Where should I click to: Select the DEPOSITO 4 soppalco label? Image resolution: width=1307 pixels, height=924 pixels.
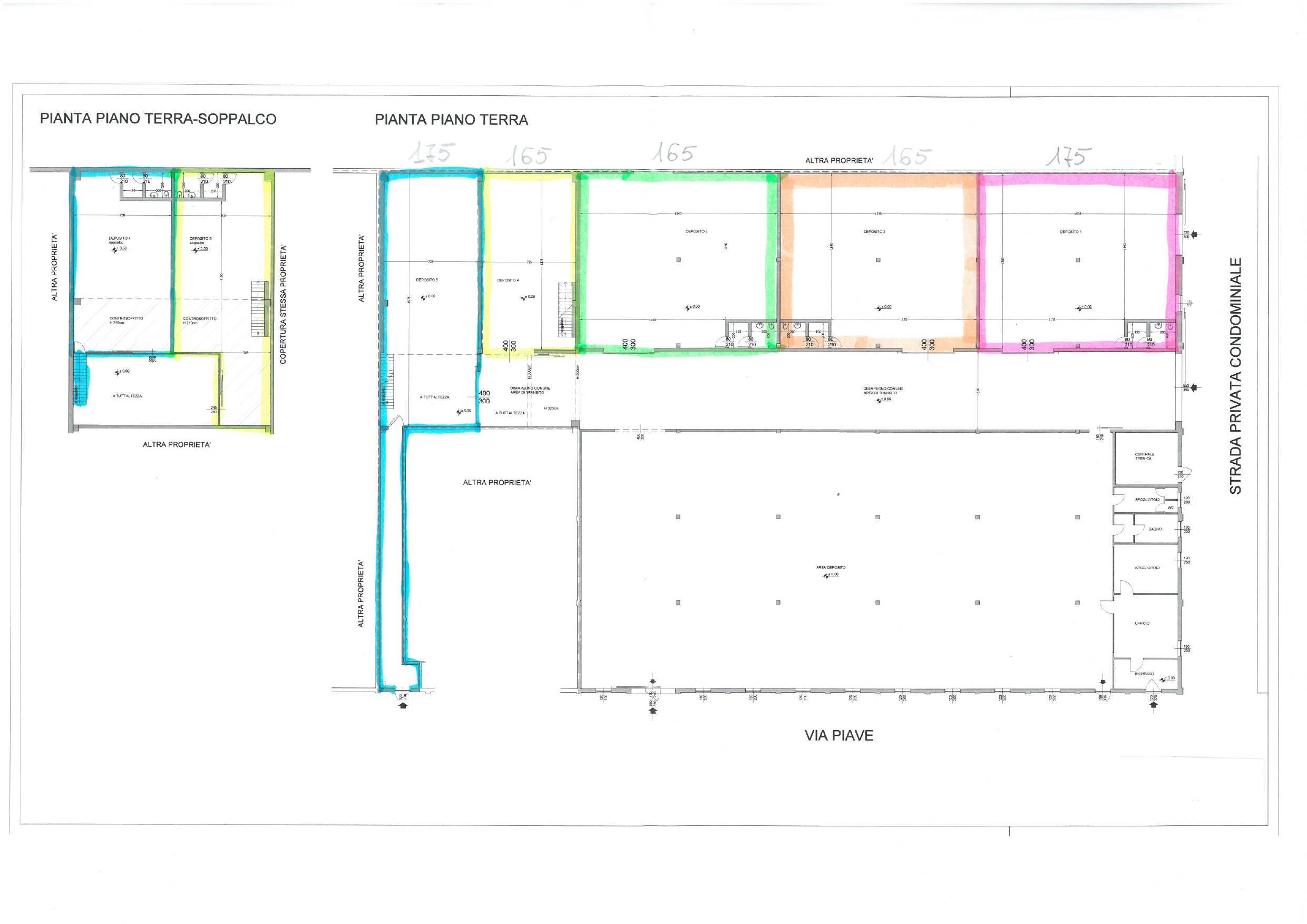(120, 240)
